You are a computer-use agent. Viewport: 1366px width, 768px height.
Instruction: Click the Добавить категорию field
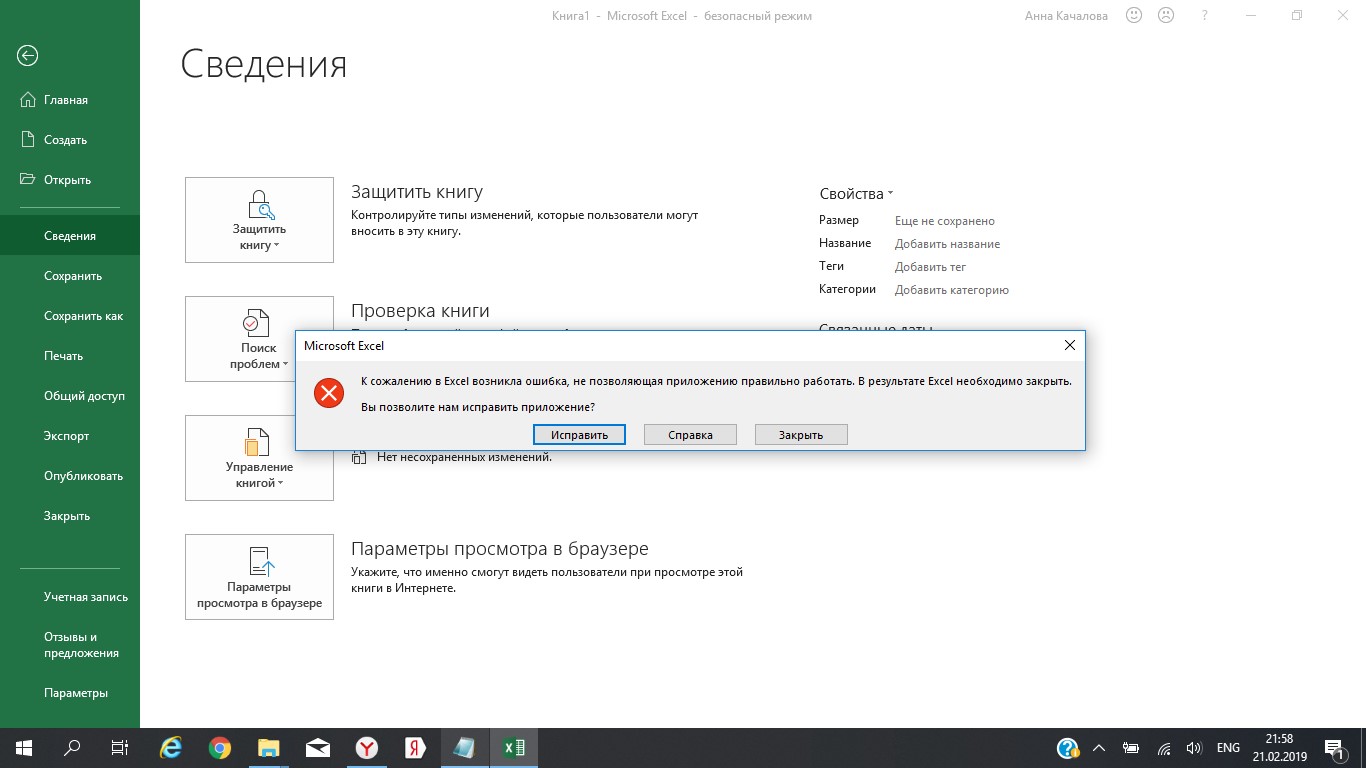[952, 290]
